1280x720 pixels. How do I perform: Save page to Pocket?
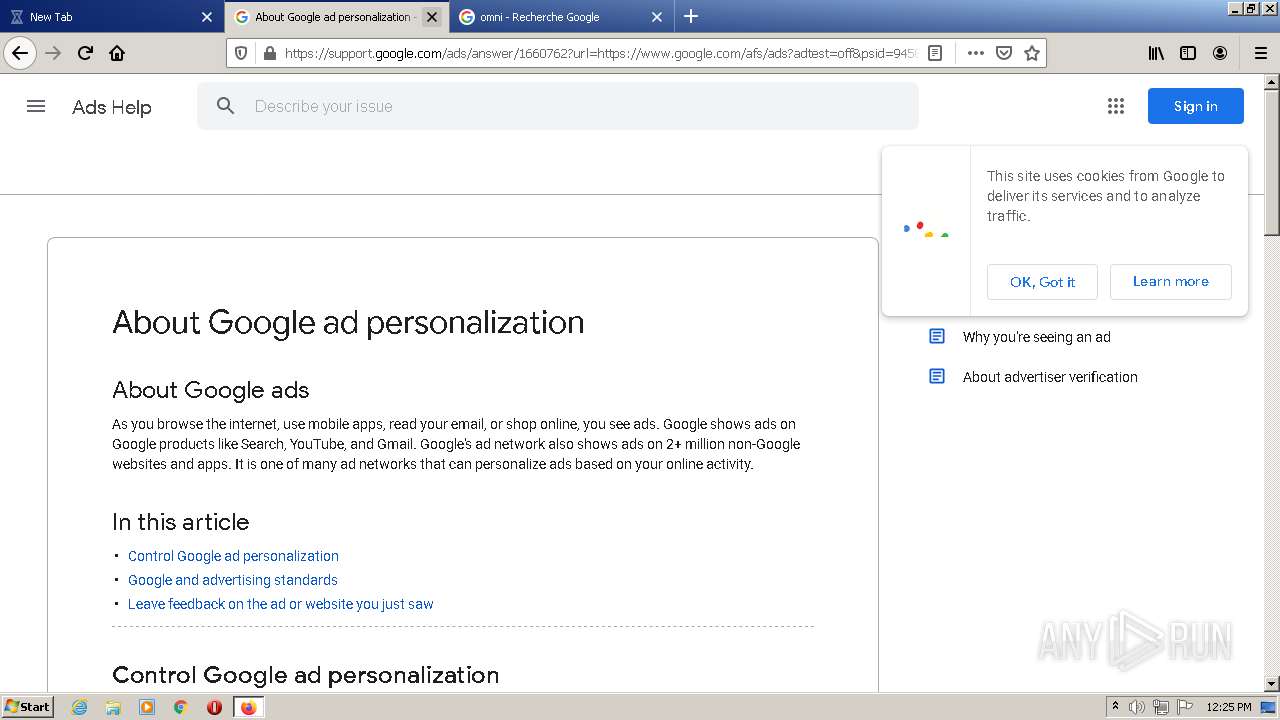click(x=1004, y=53)
